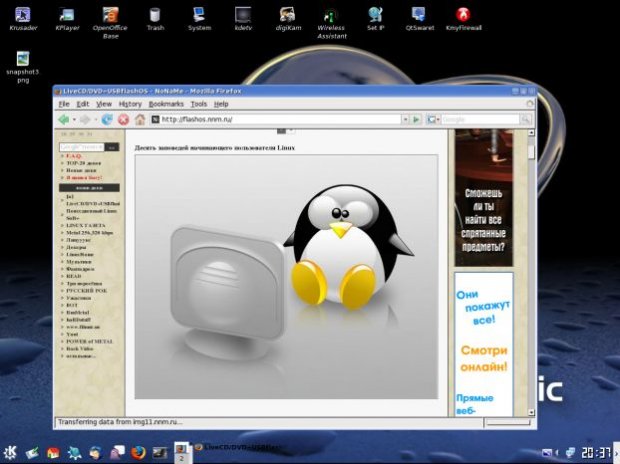Open the READ sidebar link
This screenshot has height=464, width=620.
pyautogui.click(x=74, y=276)
